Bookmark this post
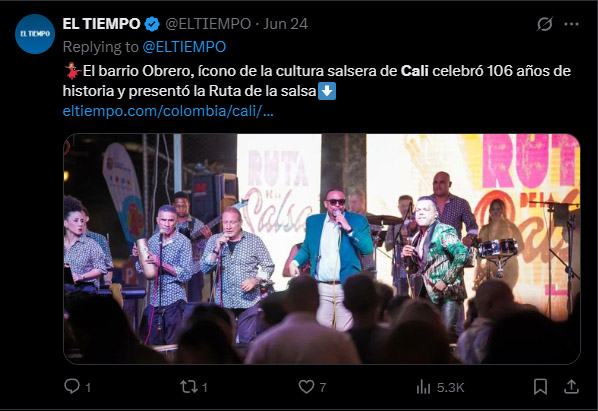Screen dimensions: 598x411 coord(540,387)
